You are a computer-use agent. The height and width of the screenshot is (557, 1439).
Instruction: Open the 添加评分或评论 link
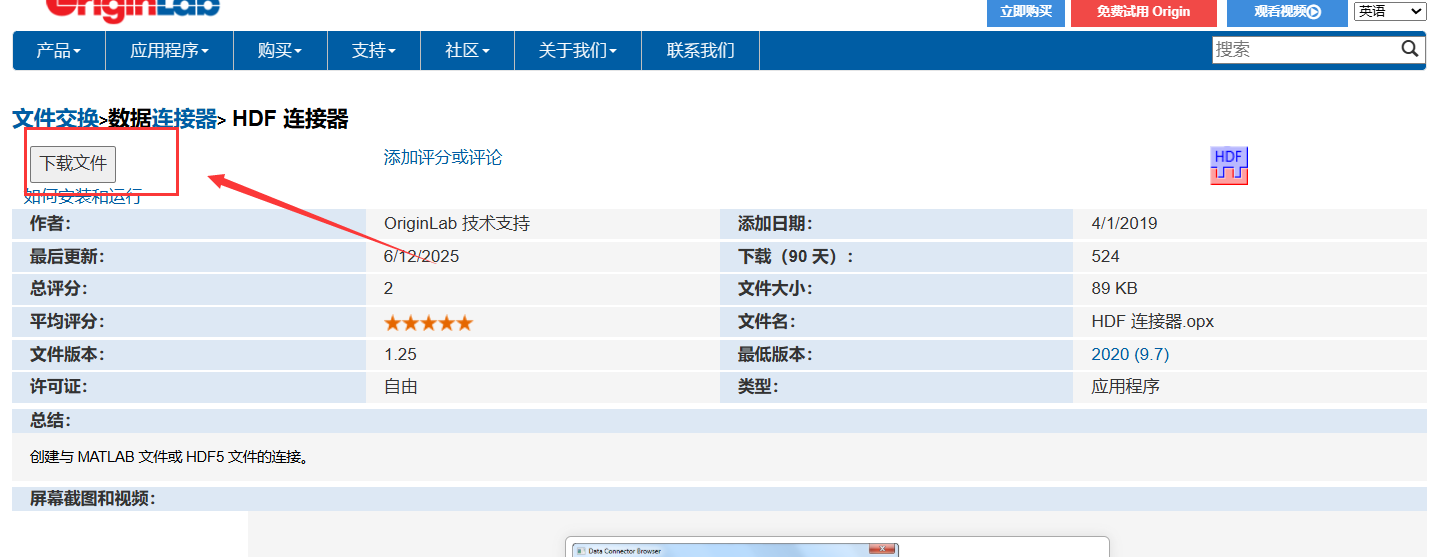click(x=443, y=158)
